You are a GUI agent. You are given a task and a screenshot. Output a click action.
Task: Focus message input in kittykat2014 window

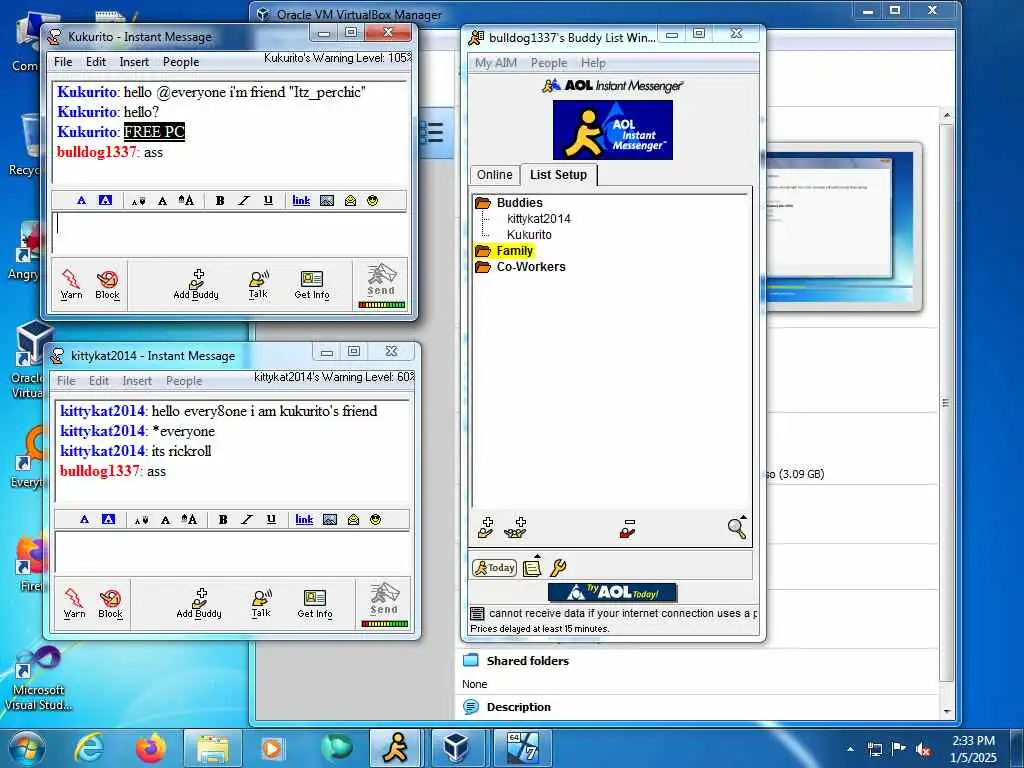232,552
